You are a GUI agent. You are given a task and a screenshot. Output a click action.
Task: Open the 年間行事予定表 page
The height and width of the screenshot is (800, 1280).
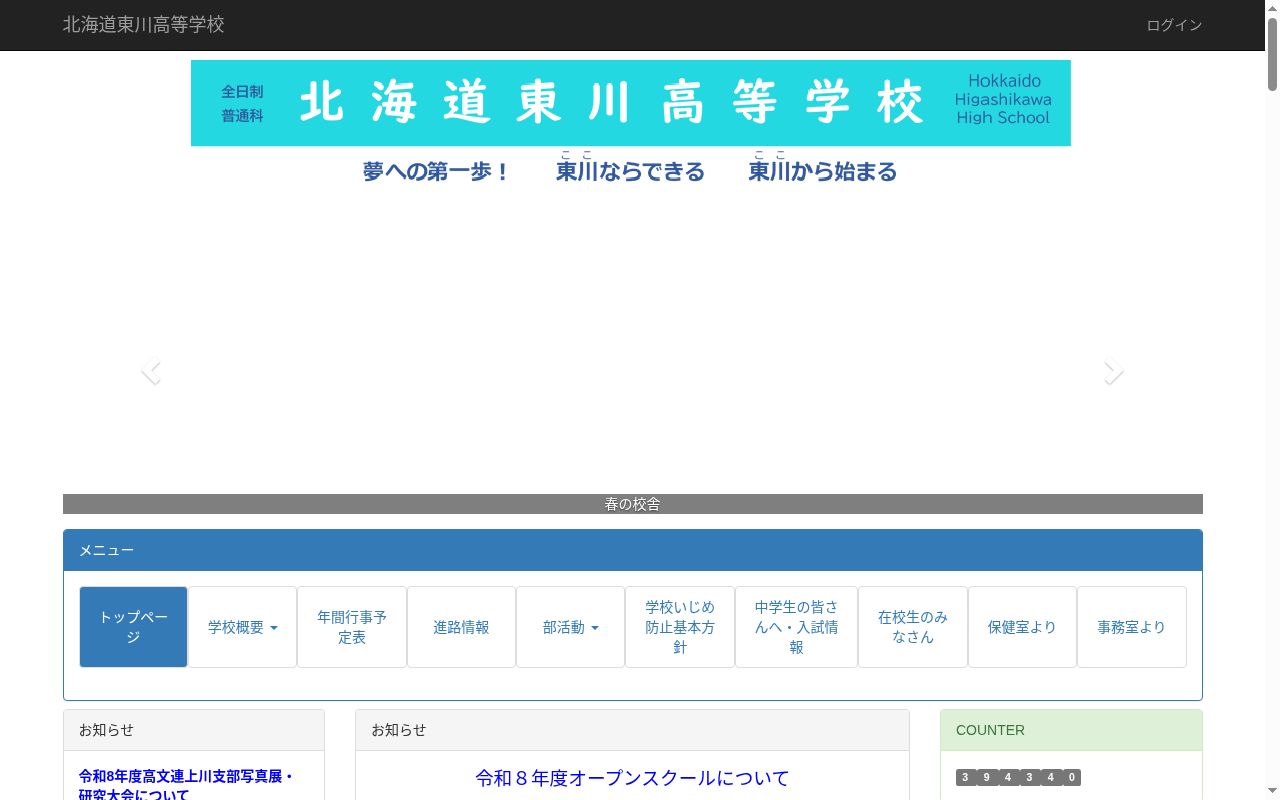[x=352, y=627]
